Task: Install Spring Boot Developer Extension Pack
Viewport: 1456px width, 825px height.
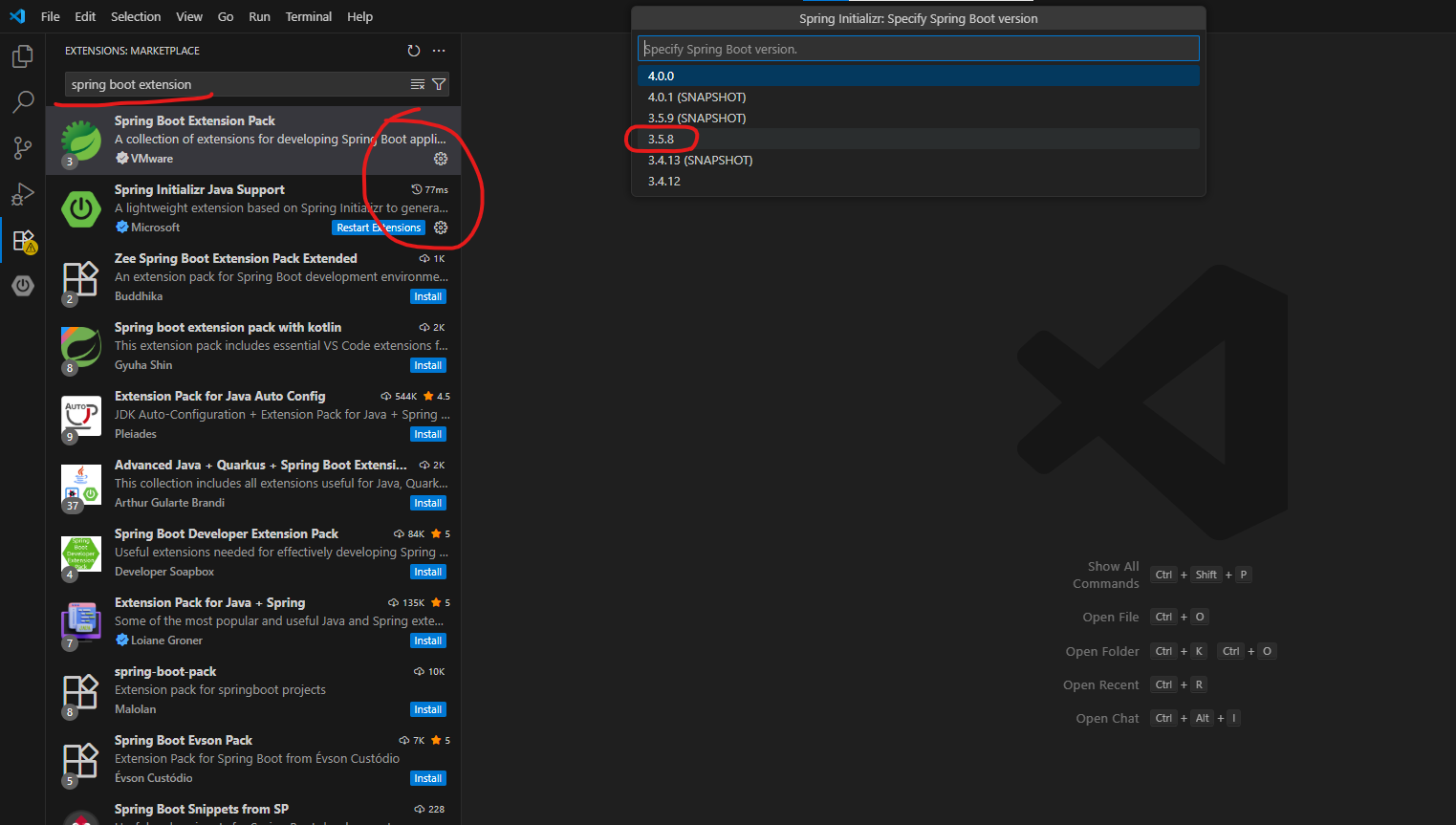Action: [428, 572]
